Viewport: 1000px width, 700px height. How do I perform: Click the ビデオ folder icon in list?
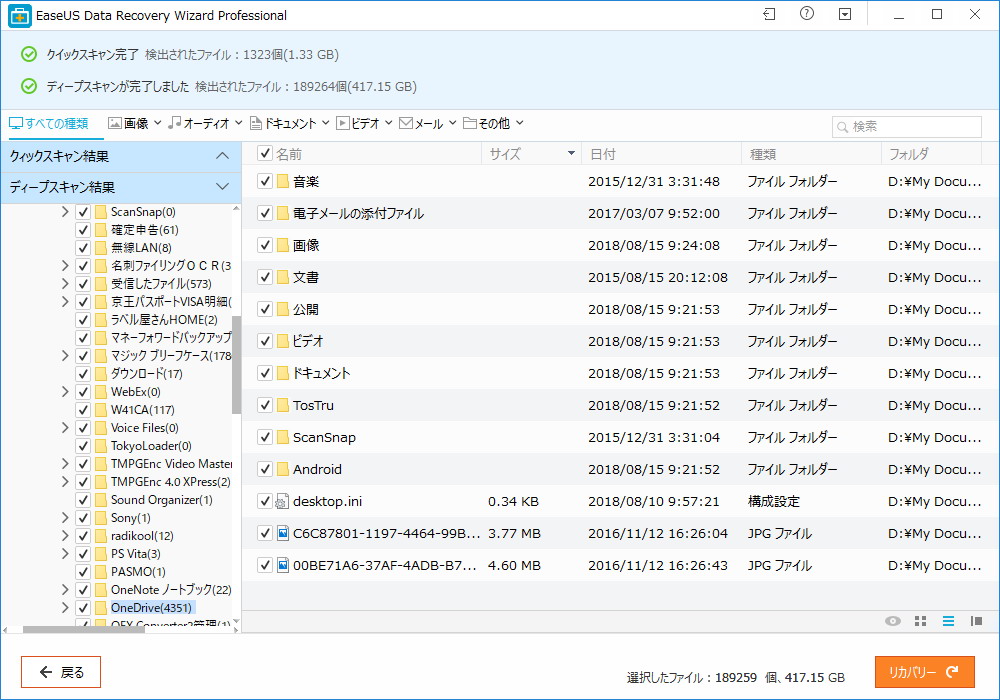pos(283,341)
